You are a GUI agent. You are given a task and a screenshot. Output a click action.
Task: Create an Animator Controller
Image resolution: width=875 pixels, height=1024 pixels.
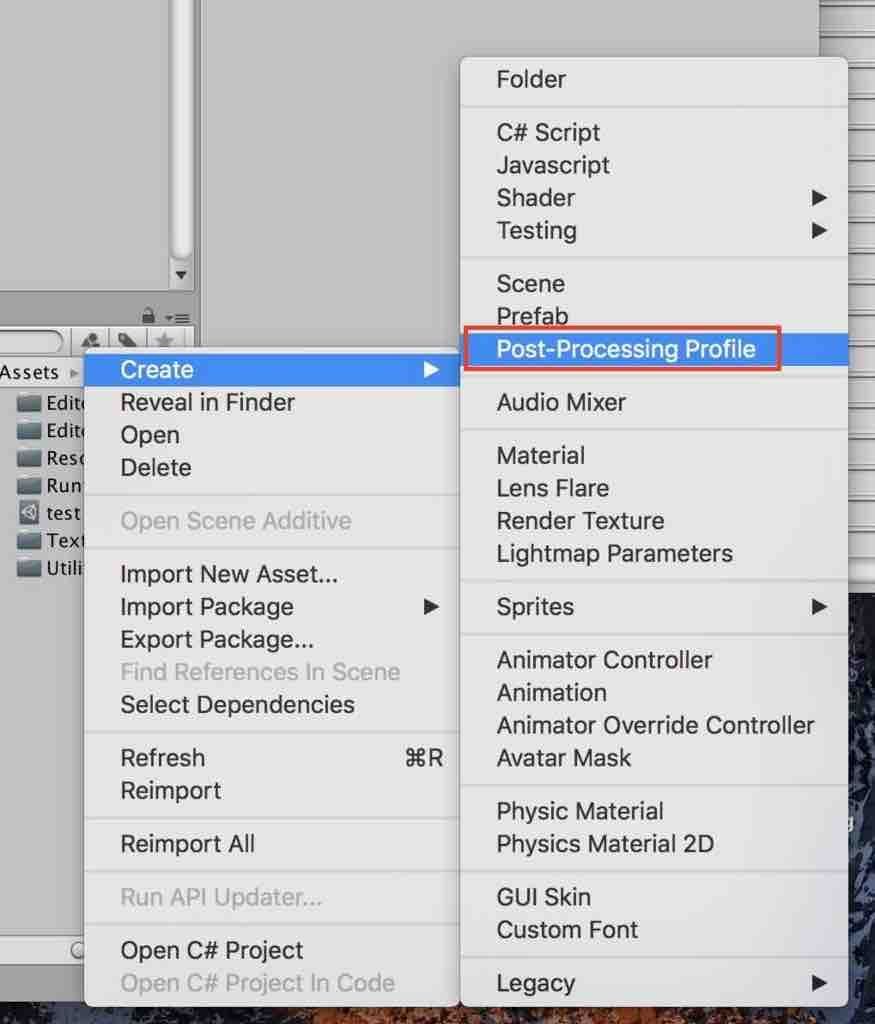pos(654,660)
